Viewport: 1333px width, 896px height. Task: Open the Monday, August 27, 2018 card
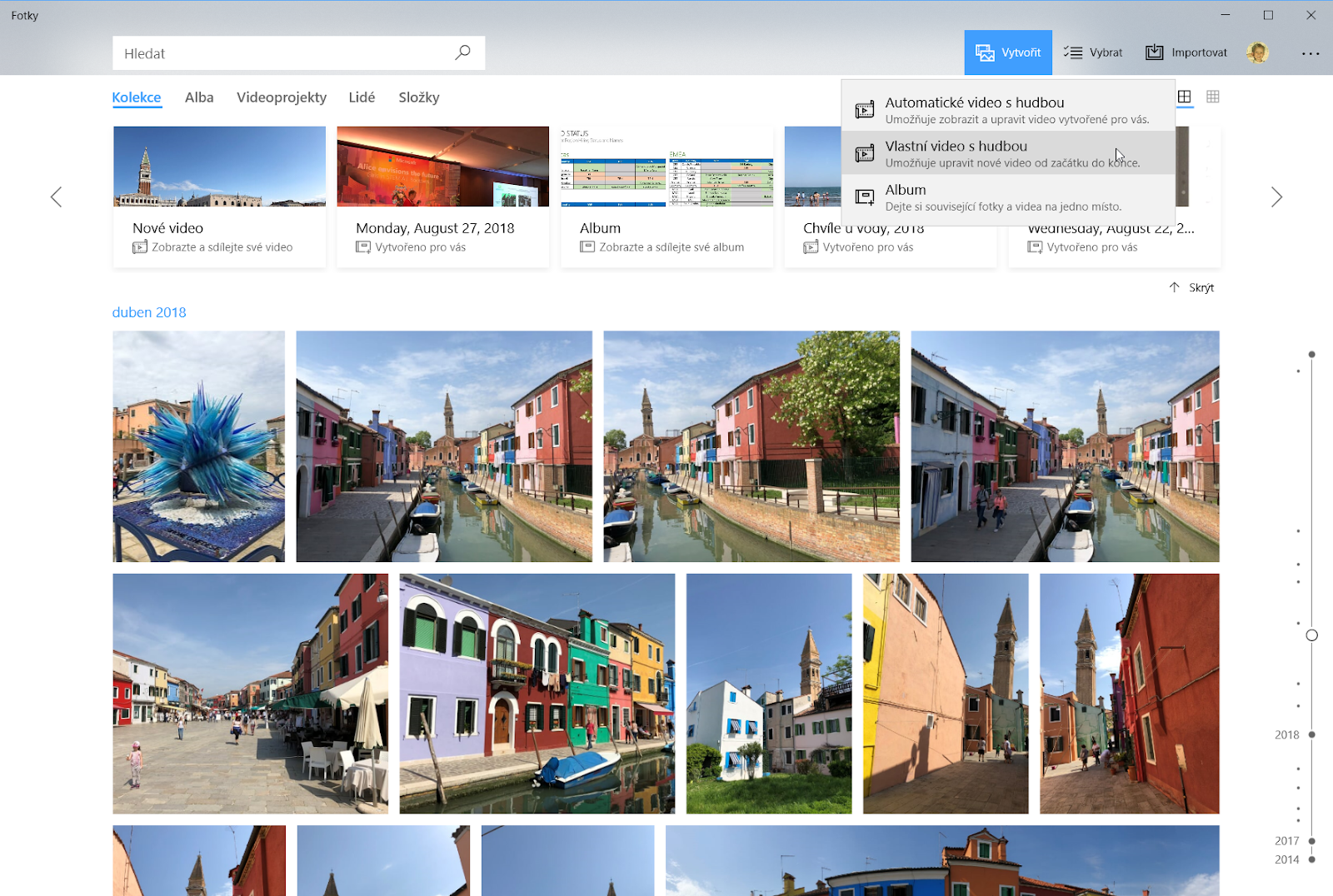442,197
